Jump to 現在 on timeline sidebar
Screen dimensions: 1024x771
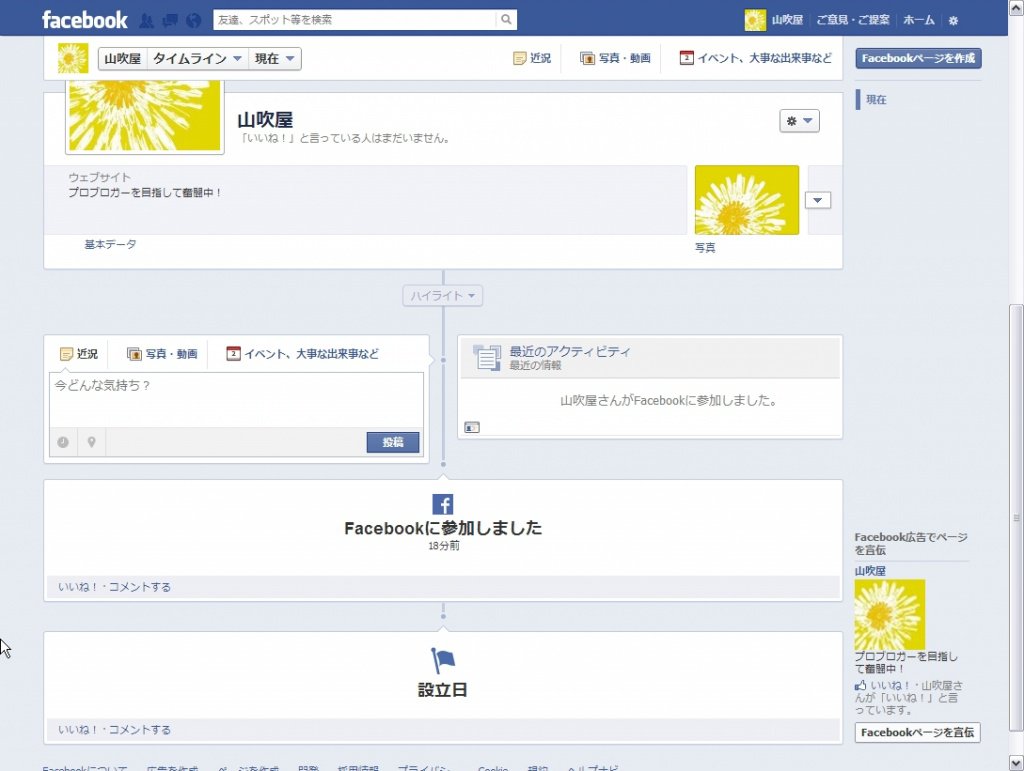(876, 99)
